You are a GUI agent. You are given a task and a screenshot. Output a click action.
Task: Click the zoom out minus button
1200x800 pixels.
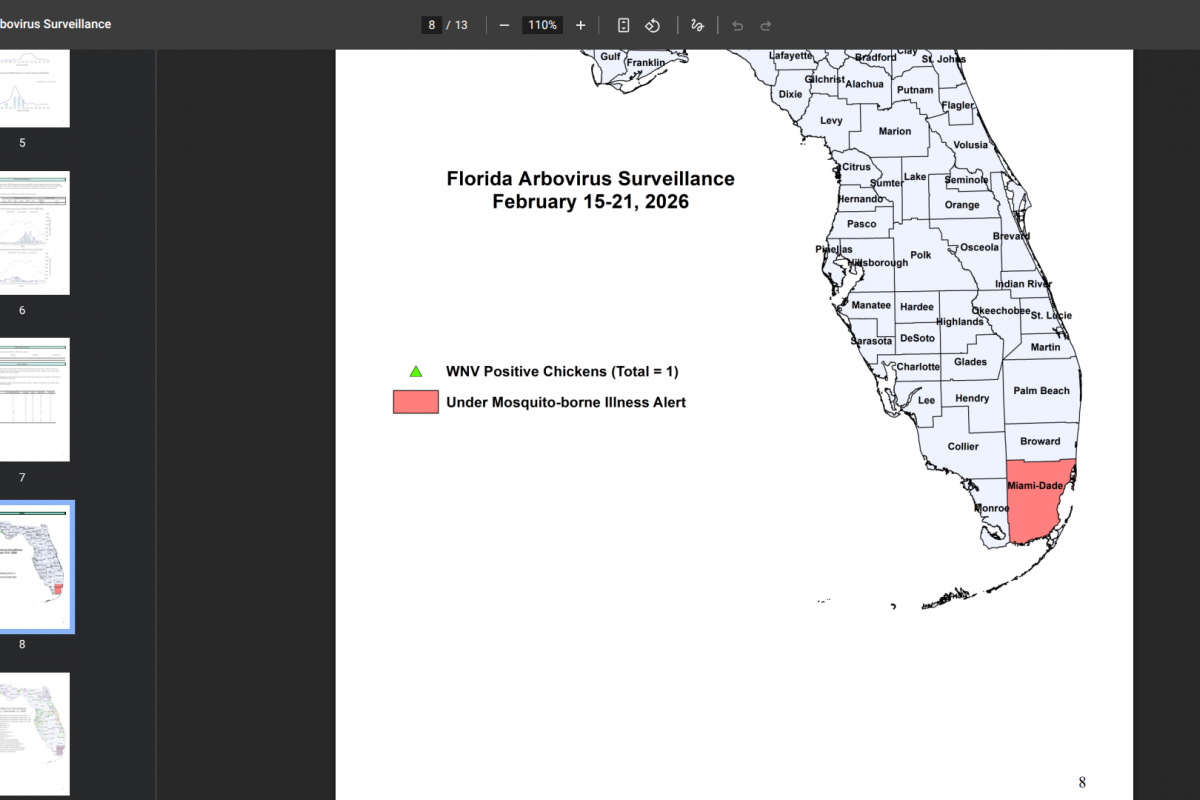coord(504,25)
